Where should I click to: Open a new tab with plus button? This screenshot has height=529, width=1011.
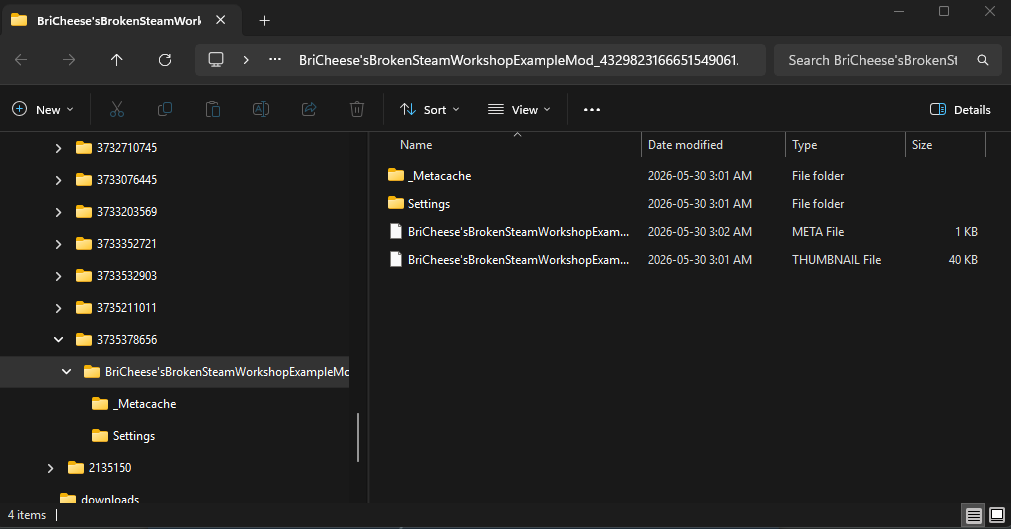point(264,21)
